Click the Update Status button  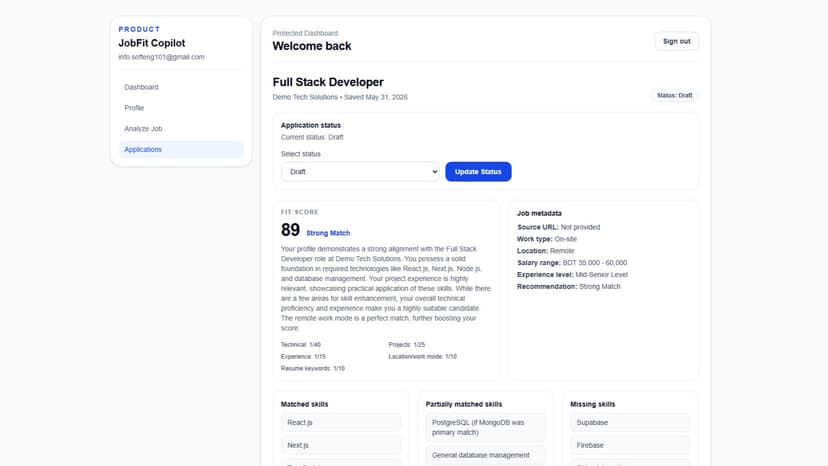pos(478,172)
